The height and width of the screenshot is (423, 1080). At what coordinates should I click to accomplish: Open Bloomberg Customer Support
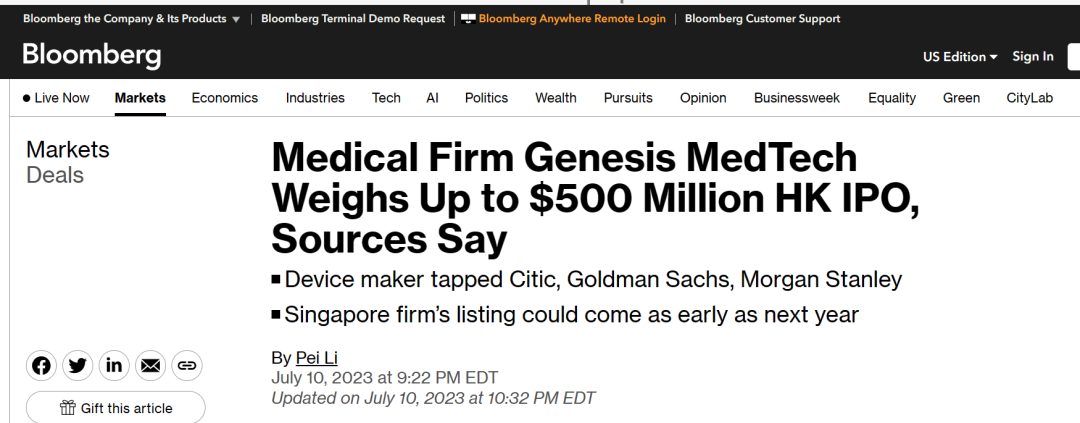(x=762, y=19)
